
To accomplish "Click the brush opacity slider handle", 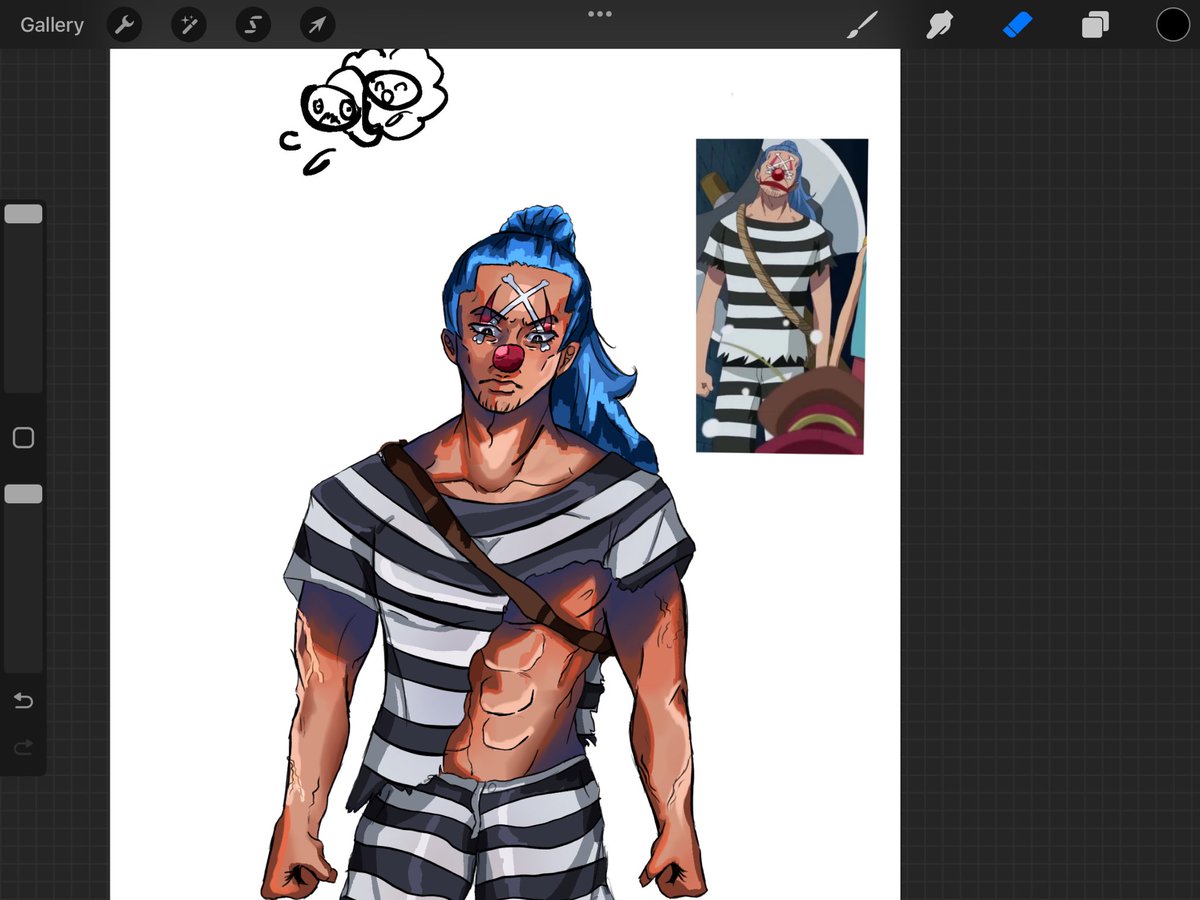I will (x=23, y=494).
